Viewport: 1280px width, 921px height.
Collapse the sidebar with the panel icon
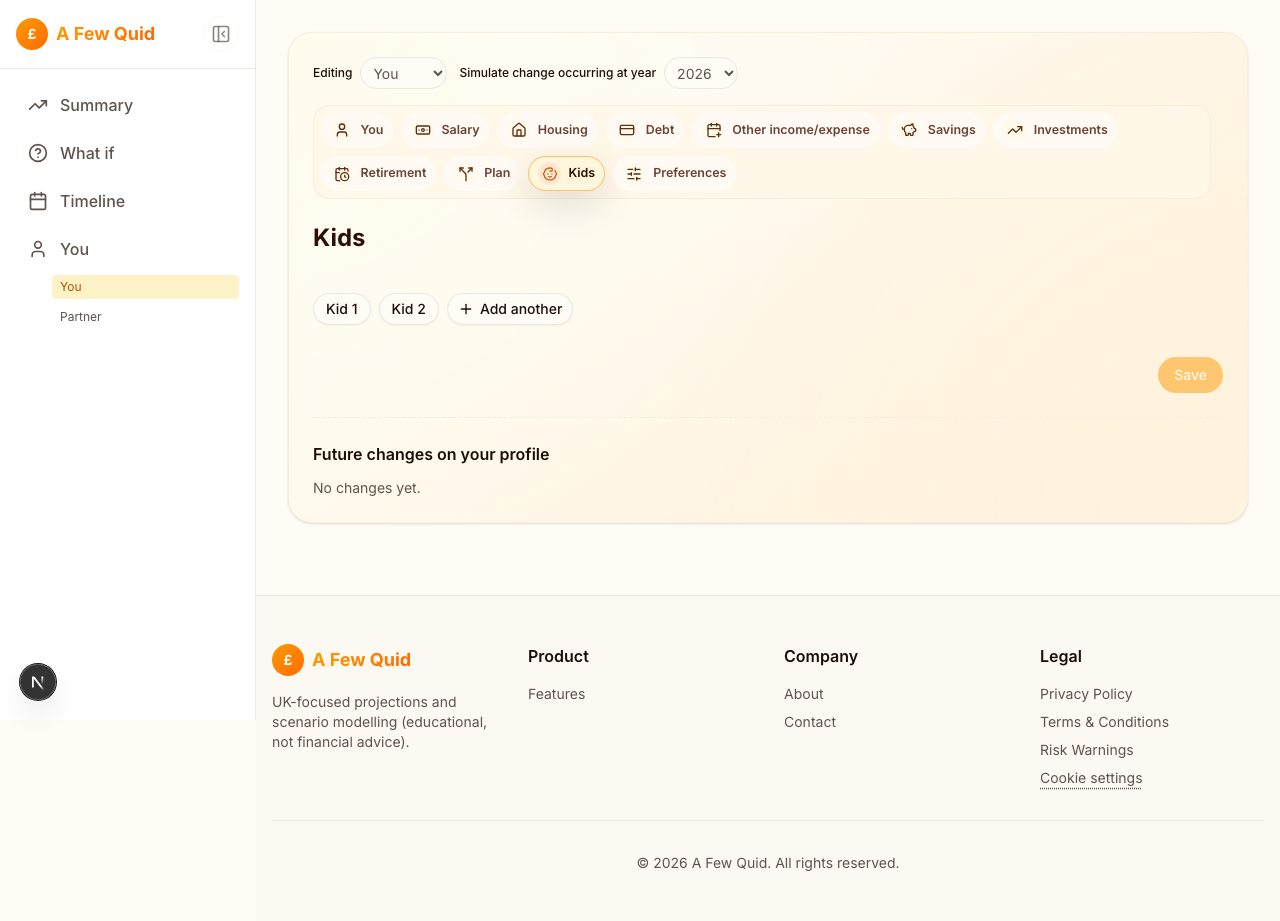coord(221,34)
